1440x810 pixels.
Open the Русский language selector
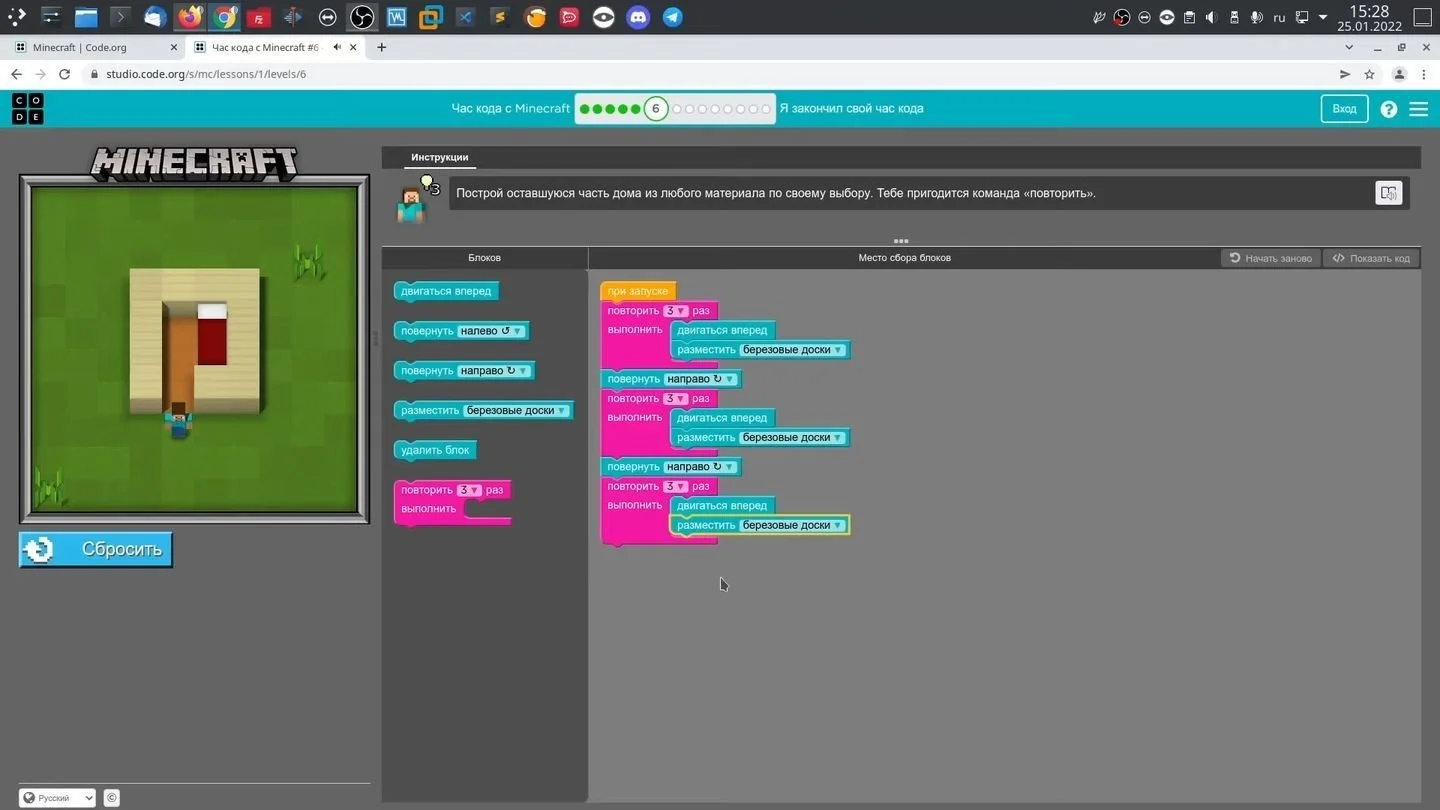tap(57, 798)
